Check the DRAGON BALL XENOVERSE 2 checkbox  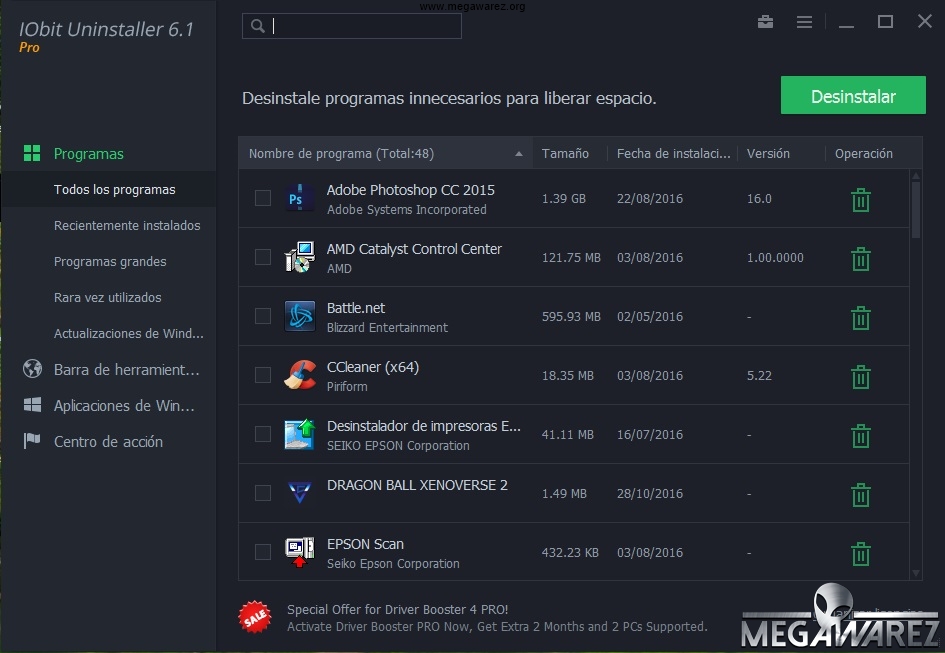point(263,493)
